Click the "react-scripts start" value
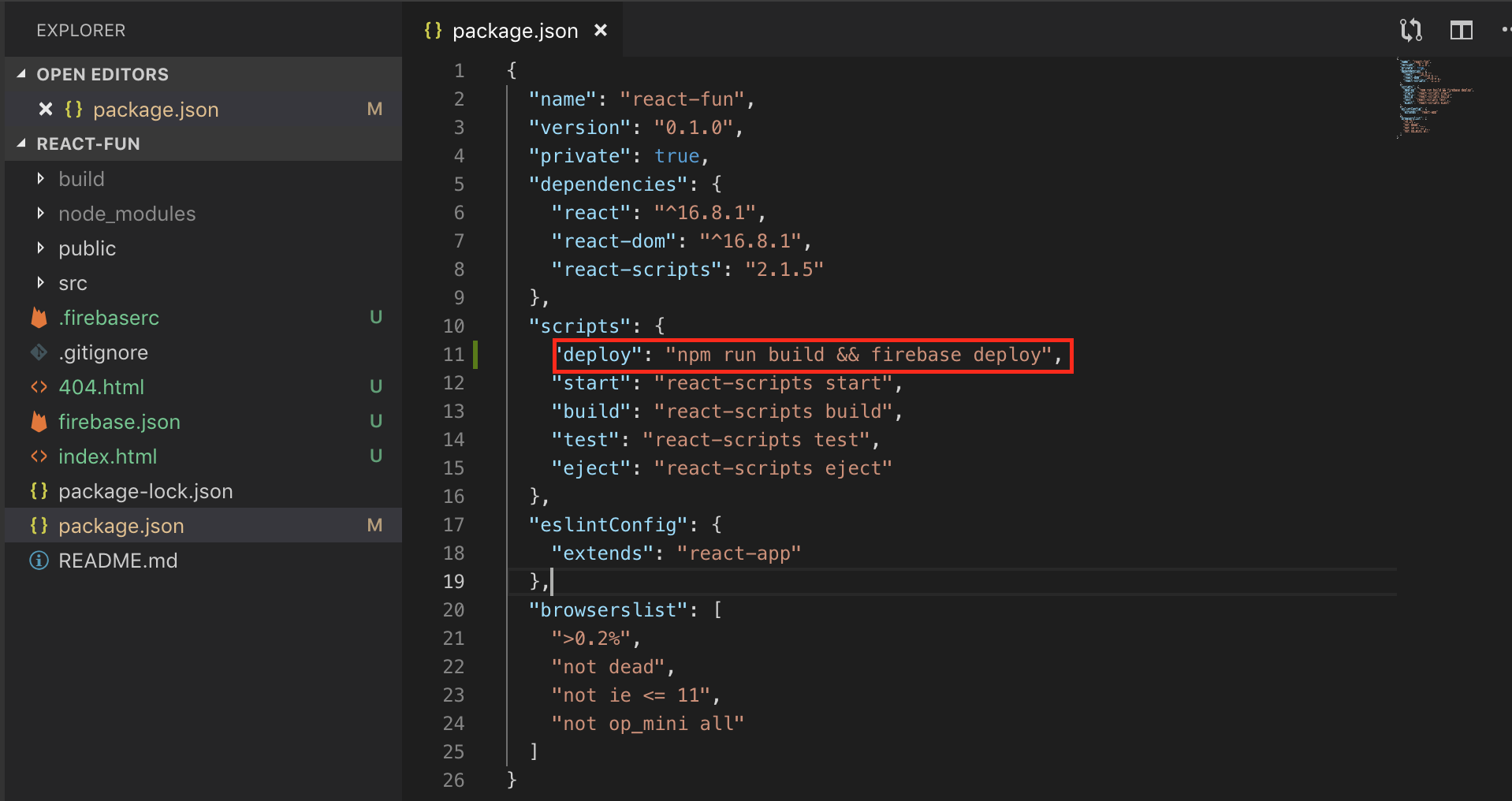Viewport: 1512px width, 801px height. click(773, 383)
